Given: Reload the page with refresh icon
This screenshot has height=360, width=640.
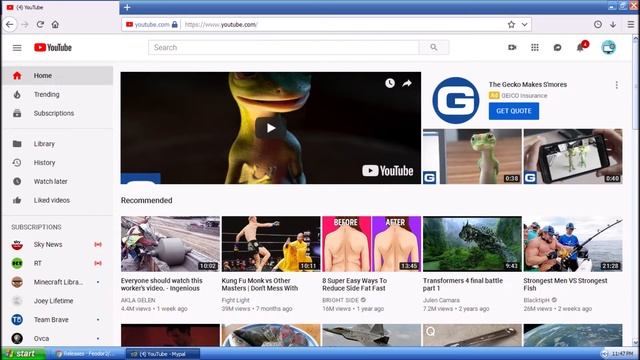Looking at the screenshot, I should 40,24.
